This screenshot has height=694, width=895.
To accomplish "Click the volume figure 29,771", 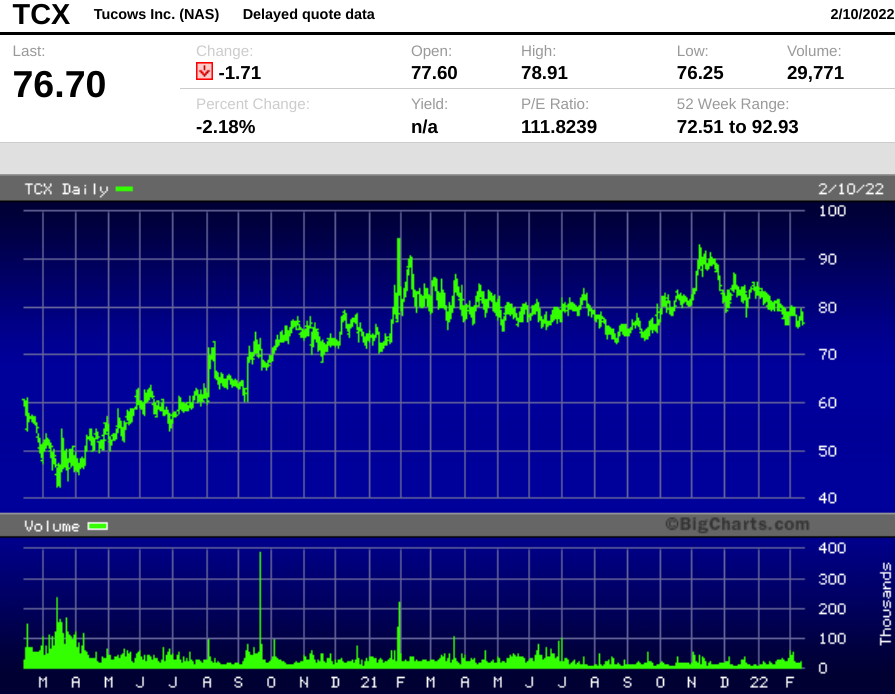I will pyautogui.click(x=816, y=72).
